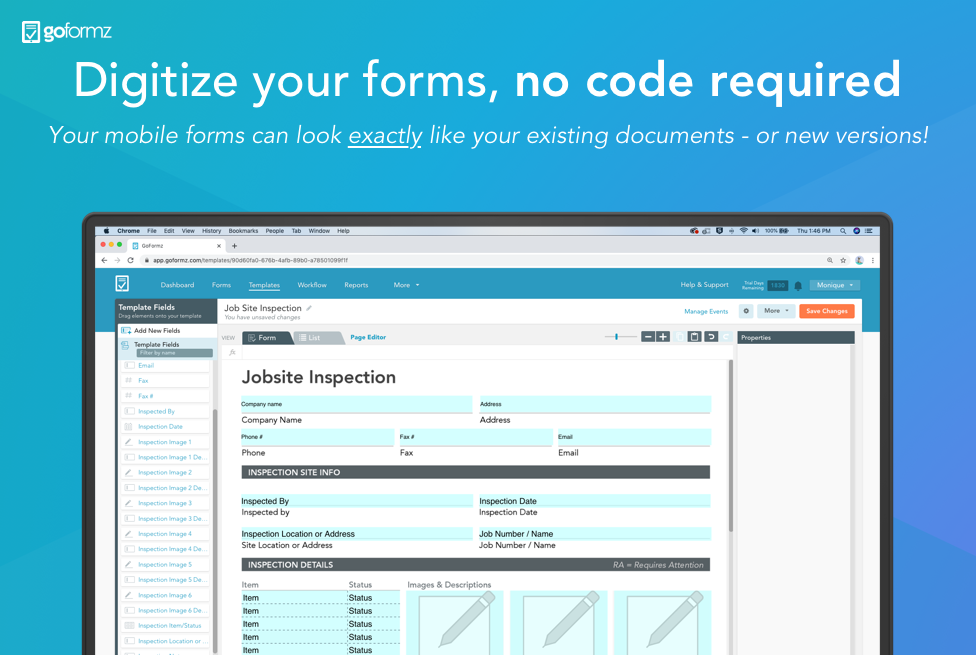Click the paste clipboard toolbar icon
This screenshot has width=976, height=655.
[x=694, y=337]
